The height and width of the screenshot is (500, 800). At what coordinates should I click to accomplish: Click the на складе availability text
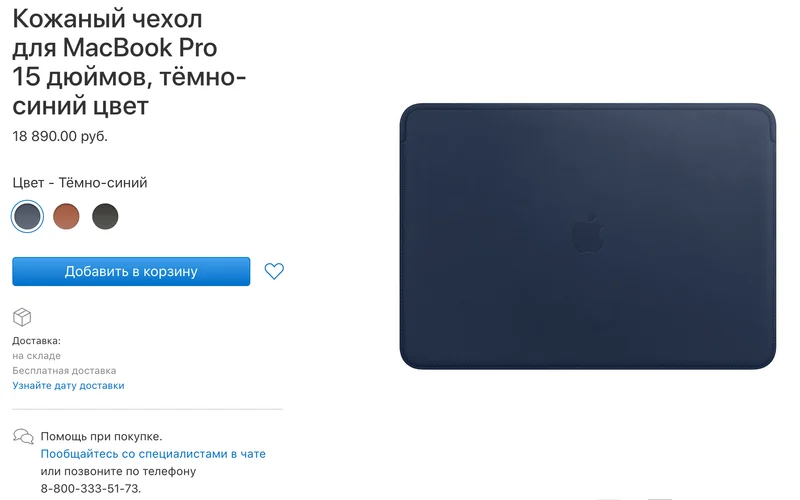[36, 356]
